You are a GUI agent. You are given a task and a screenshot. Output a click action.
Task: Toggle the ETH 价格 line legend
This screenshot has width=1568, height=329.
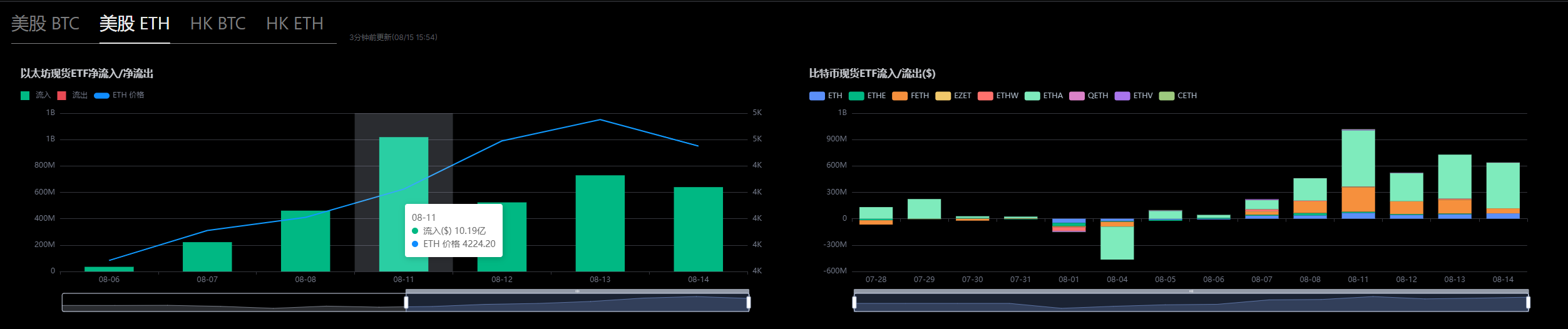[101, 96]
